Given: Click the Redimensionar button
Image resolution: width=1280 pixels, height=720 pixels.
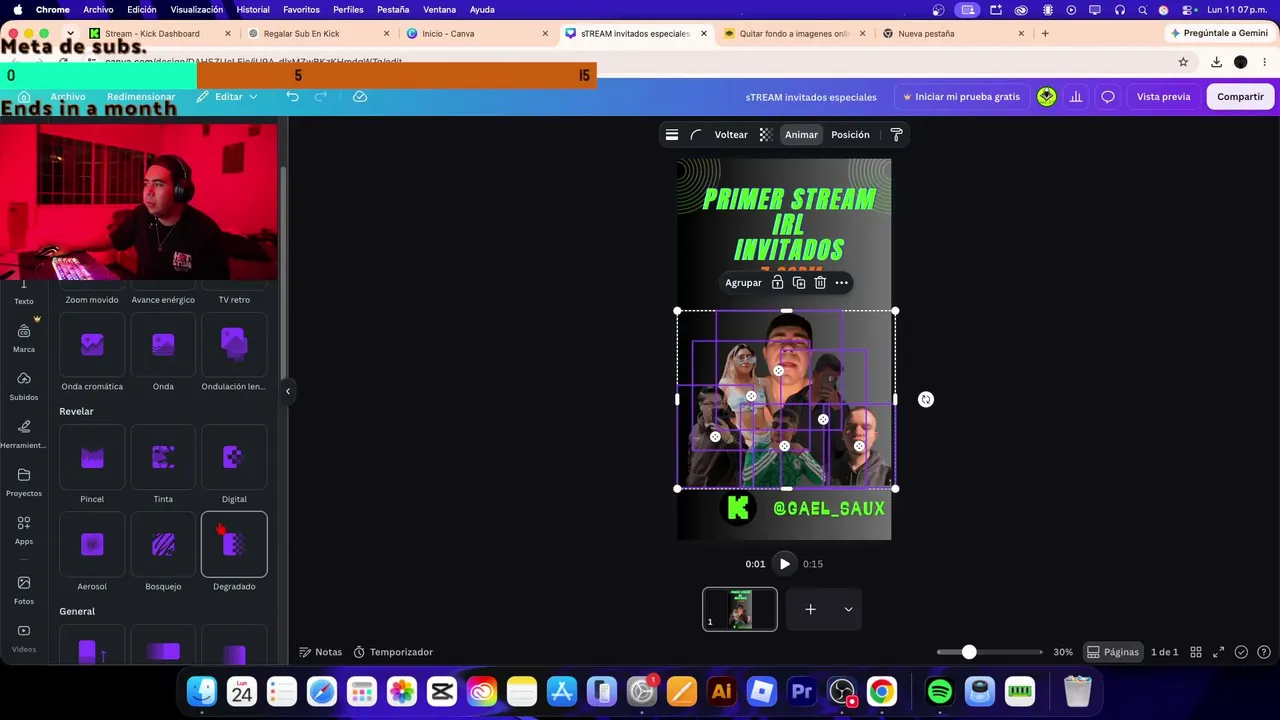Looking at the screenshot, I should coord(141,97).
